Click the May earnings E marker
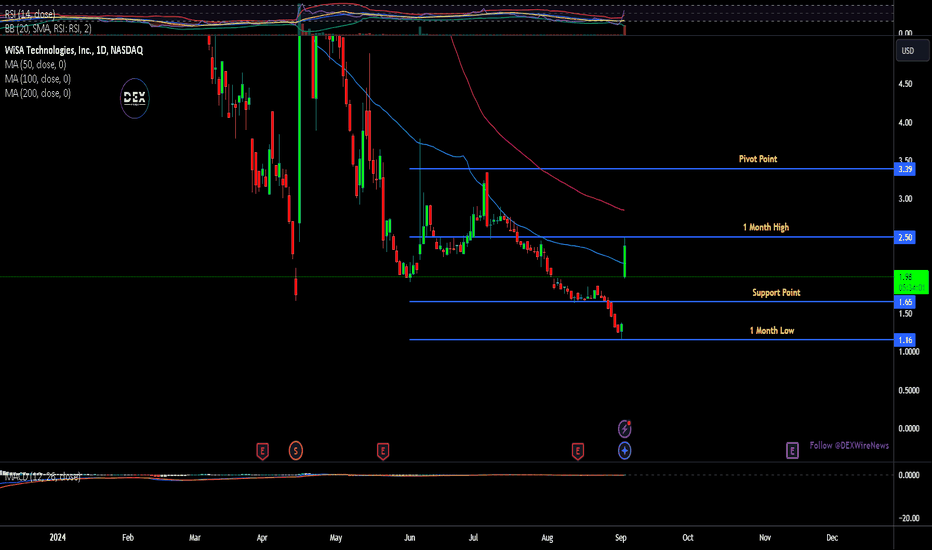 click(383, 451)
